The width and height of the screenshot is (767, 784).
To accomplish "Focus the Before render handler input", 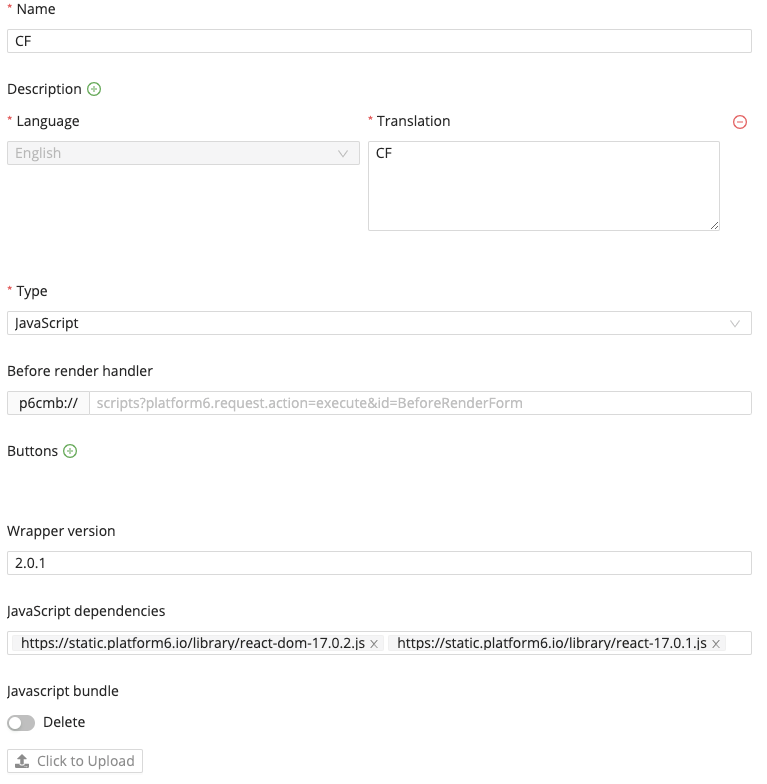I will click(x=420, y=403).
